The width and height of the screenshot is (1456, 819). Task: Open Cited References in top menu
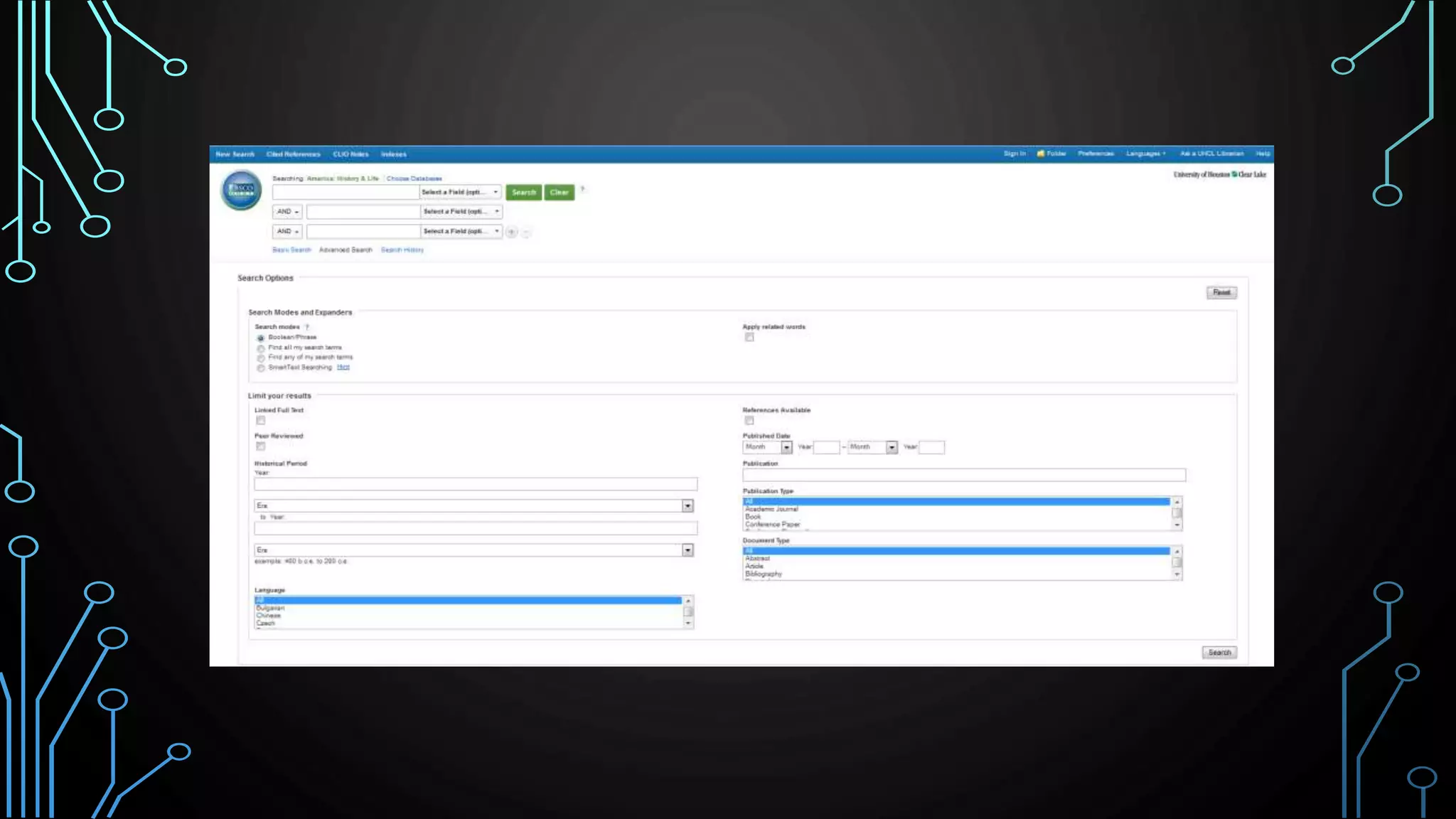pos(293,154)
